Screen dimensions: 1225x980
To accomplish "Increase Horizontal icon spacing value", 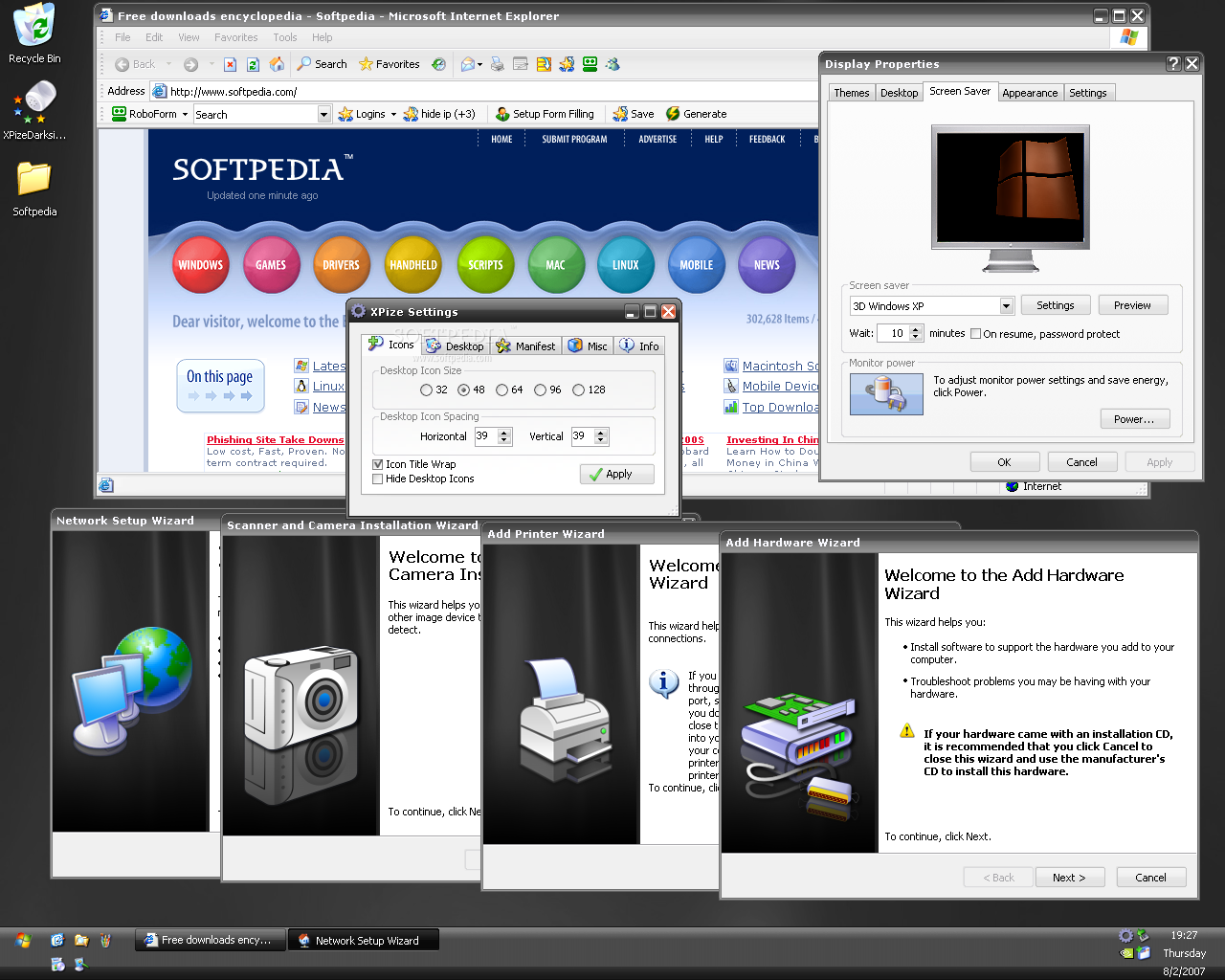I will (505, 433).
